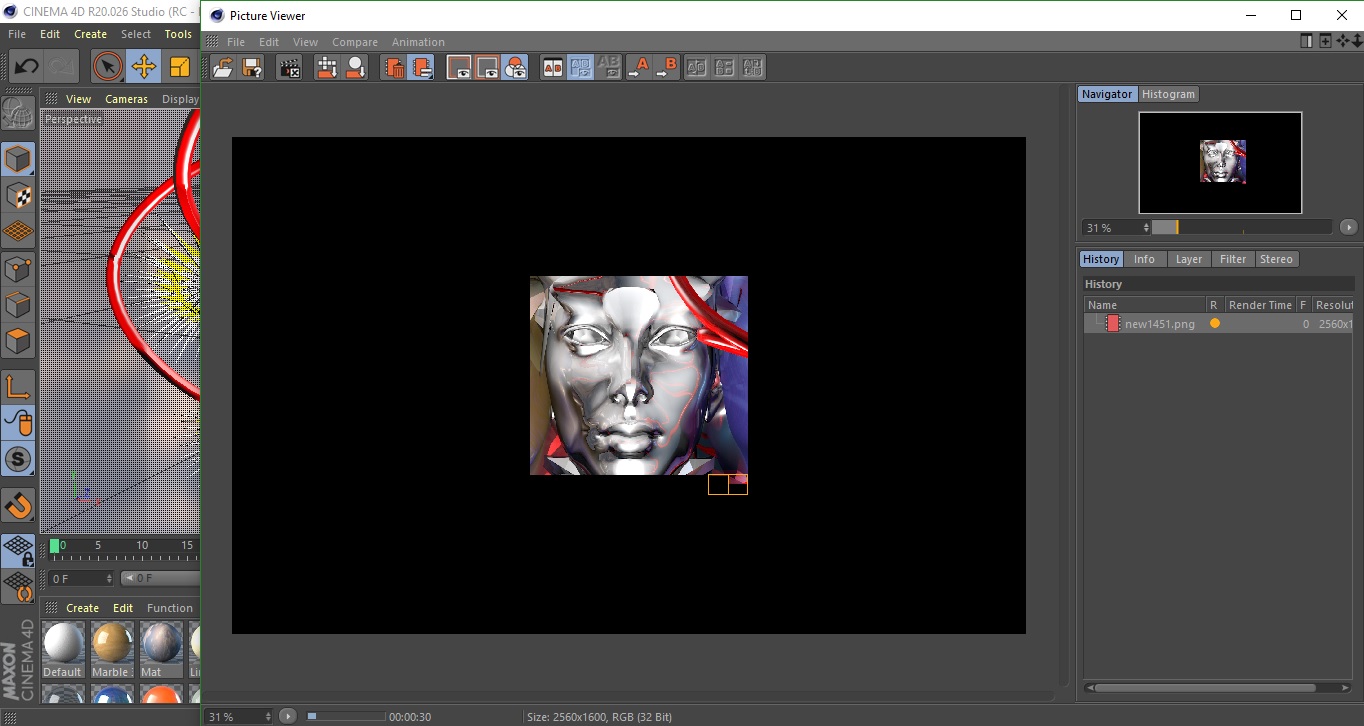Click the Navigator zoom percentage spinner arrows
The height and width of the screenshot is (726, 1364).
click(1144, 228)
